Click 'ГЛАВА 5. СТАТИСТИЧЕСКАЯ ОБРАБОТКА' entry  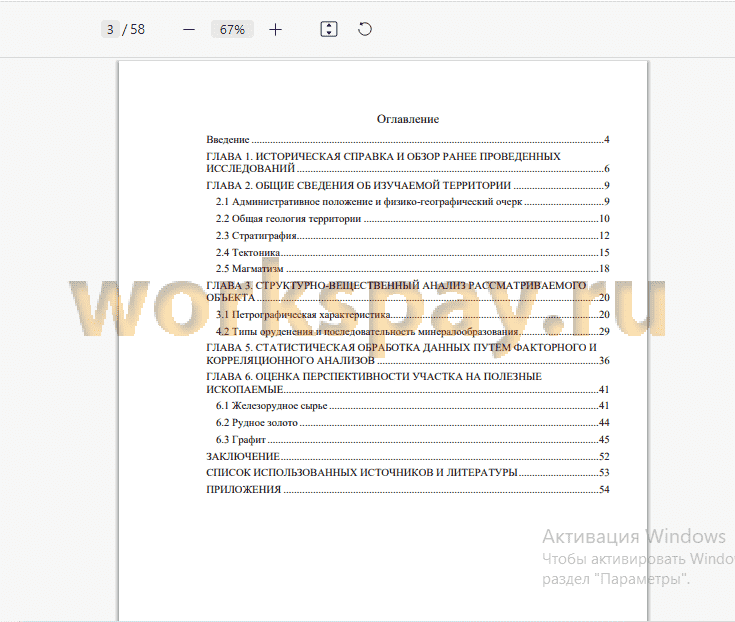pyautogui.click(x=408, y=354)
